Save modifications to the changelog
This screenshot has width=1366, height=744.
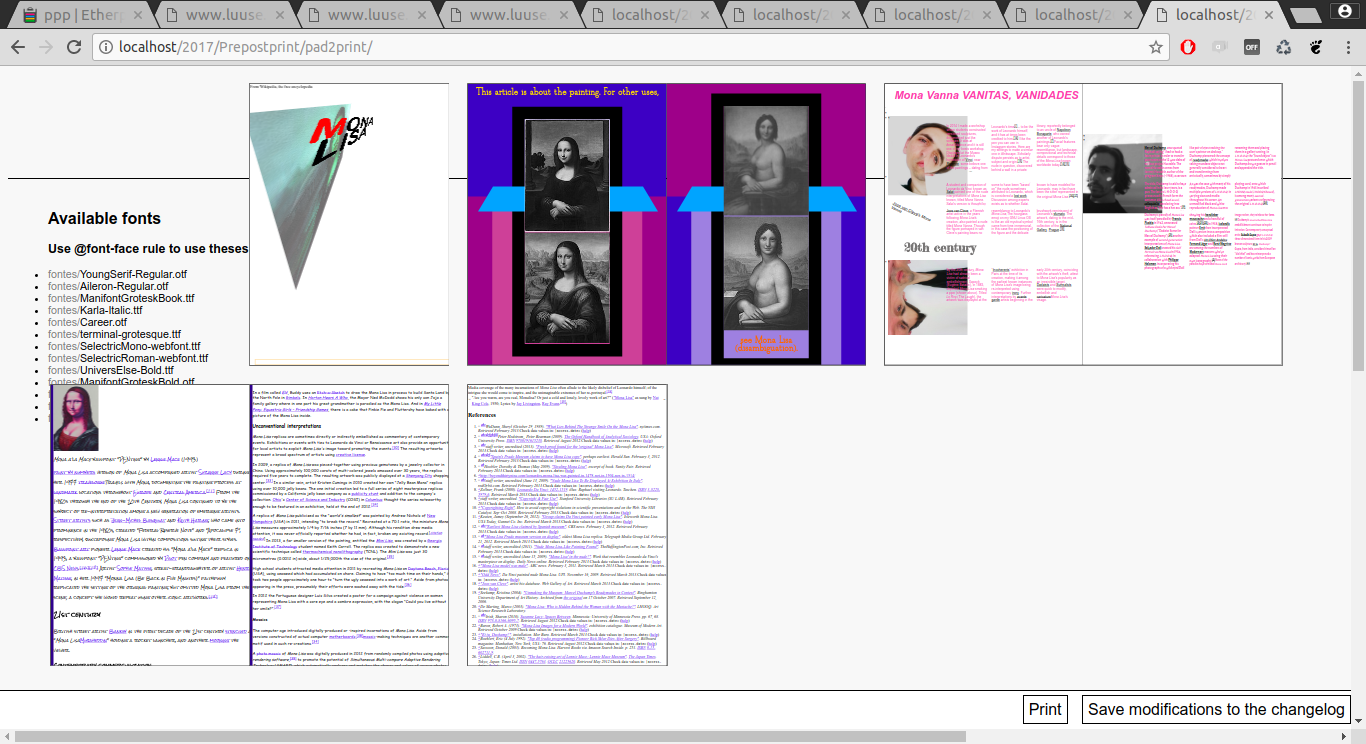pyautogui.click(x=1216, y=710)
